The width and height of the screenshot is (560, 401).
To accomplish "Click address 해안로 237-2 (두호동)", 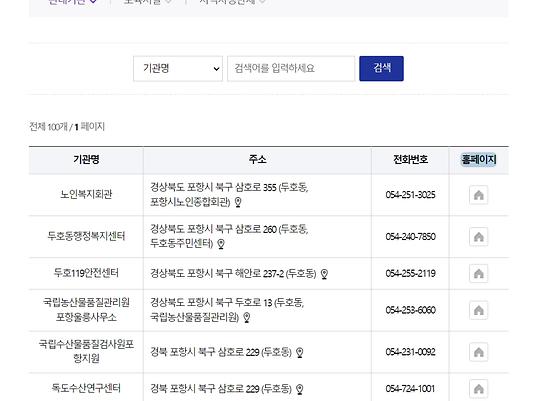I will 233,274.
